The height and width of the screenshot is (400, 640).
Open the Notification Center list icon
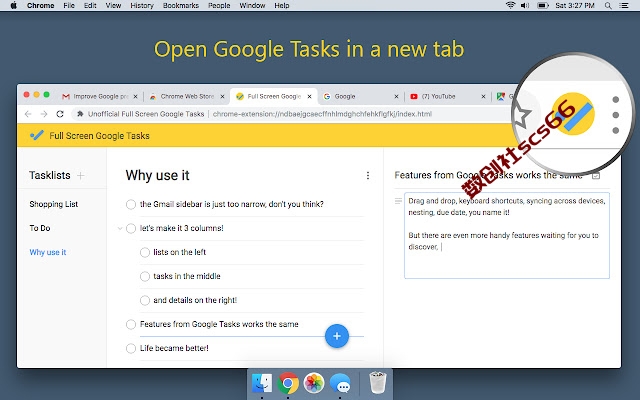[x=624, y=5]
